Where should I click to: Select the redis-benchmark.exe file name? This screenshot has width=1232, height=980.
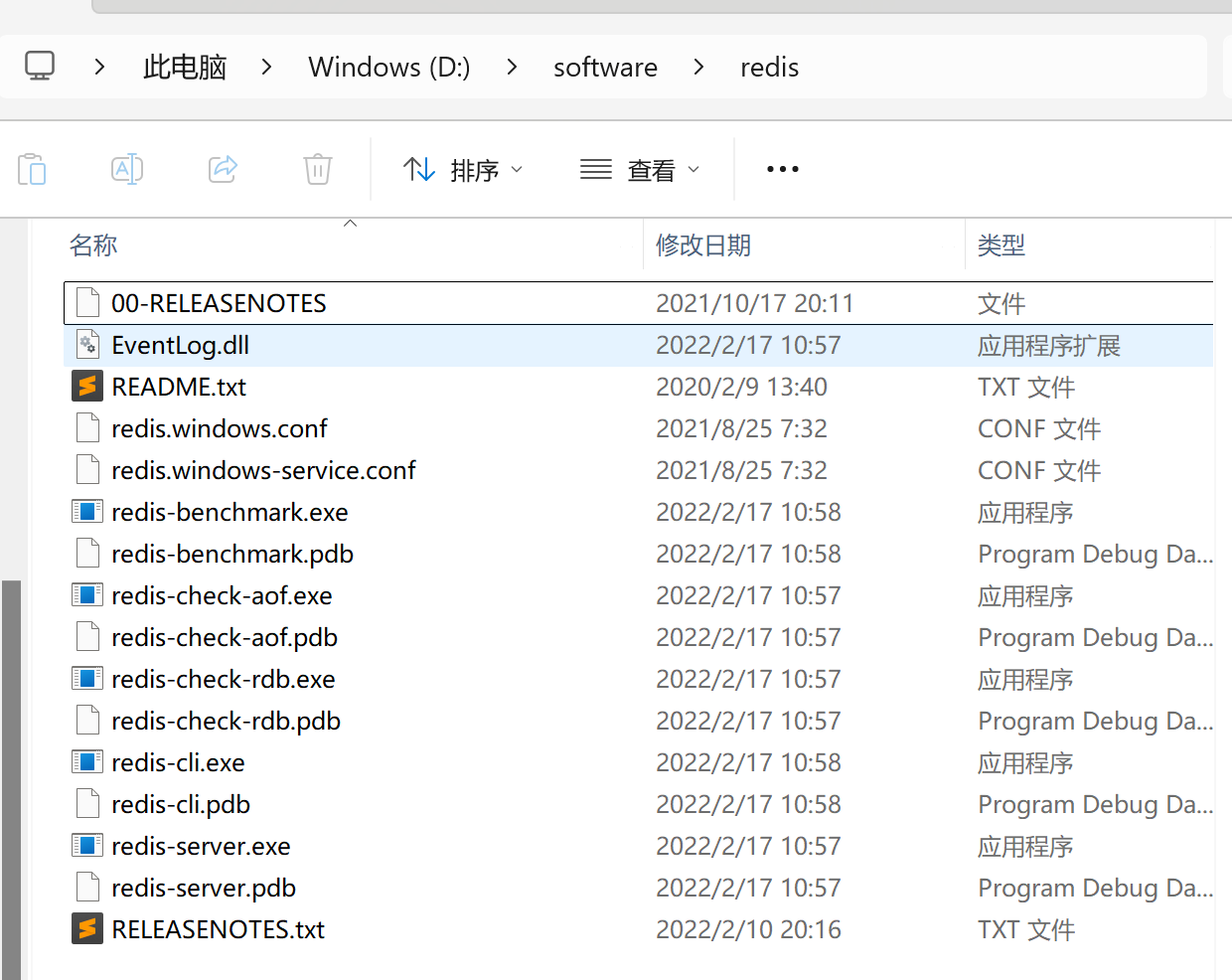[230, 512]
